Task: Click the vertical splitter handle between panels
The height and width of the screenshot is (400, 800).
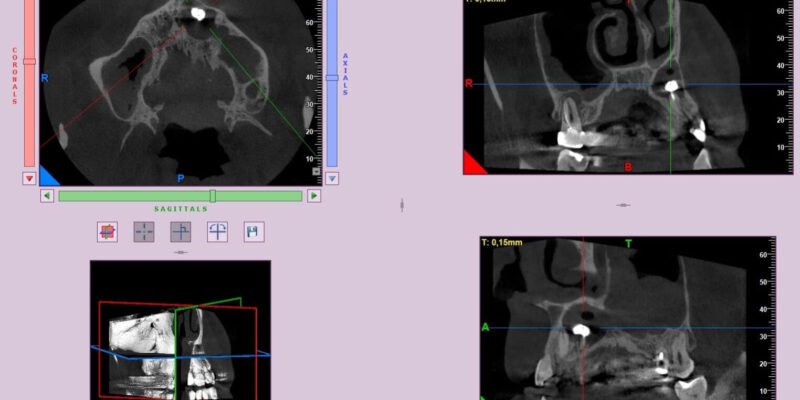Action: coord(402,205)
